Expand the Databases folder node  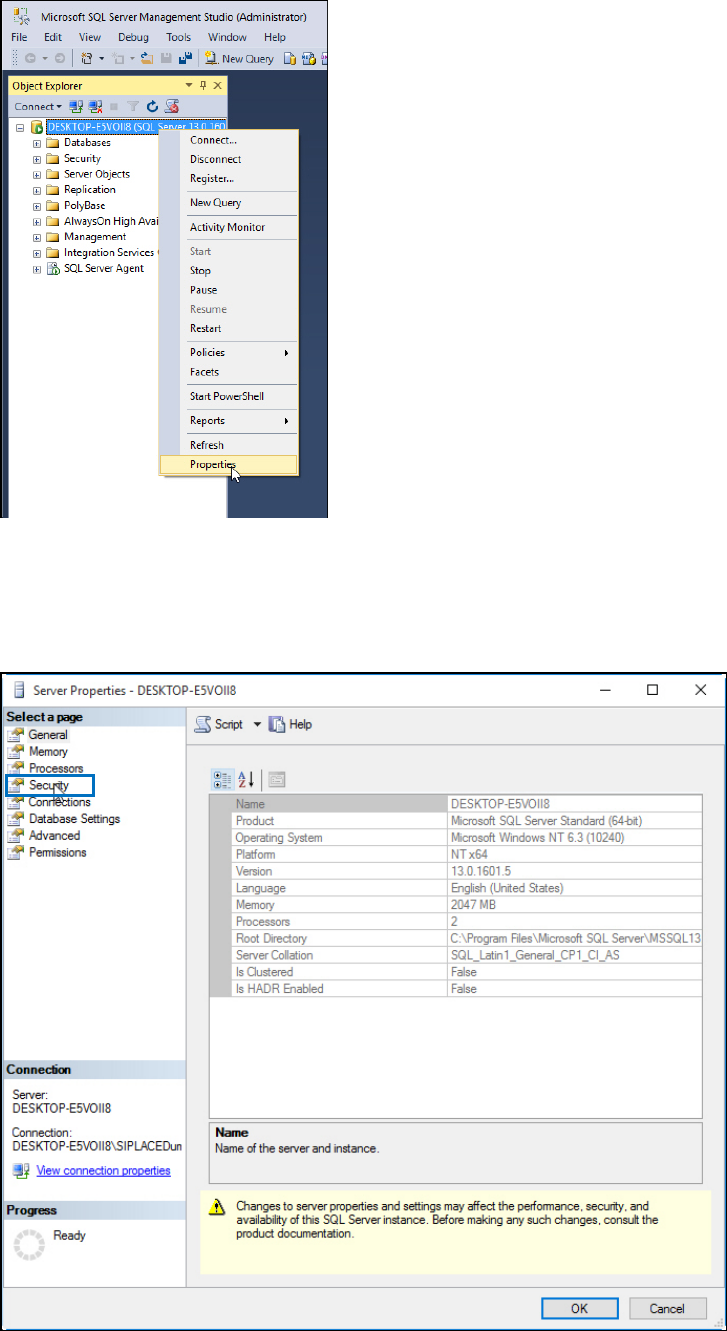(37, 143)
